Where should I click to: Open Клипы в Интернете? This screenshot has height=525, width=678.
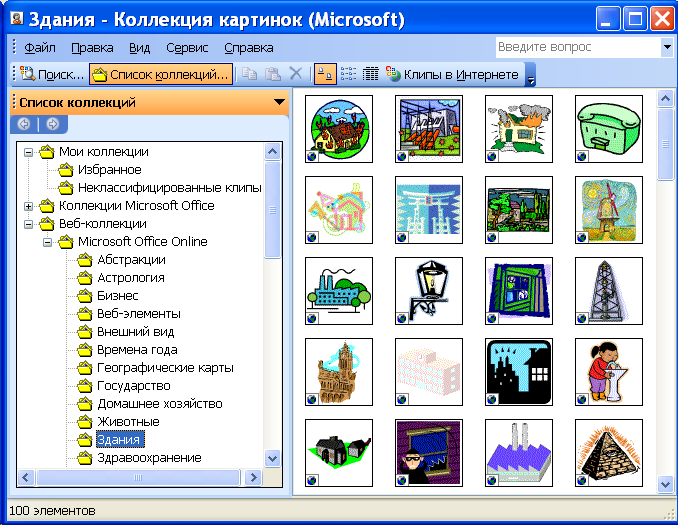point(452,74)
